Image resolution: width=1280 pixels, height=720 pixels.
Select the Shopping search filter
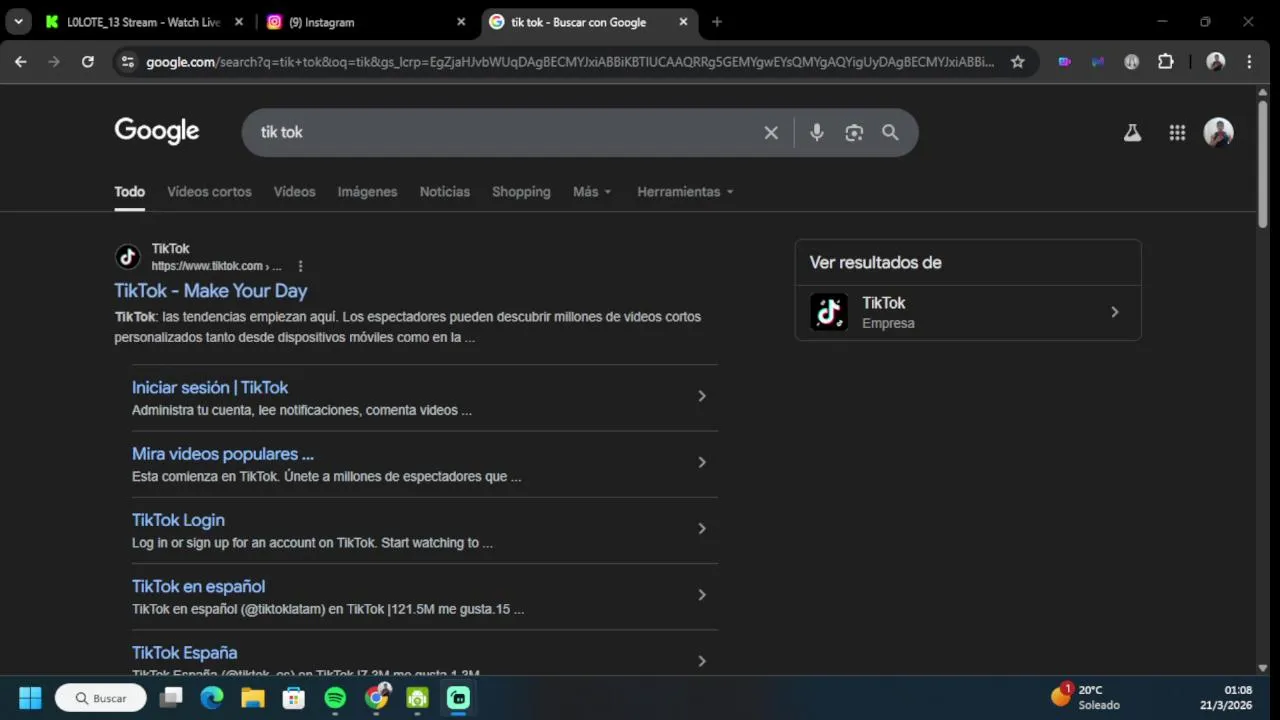tap(521, 192)
